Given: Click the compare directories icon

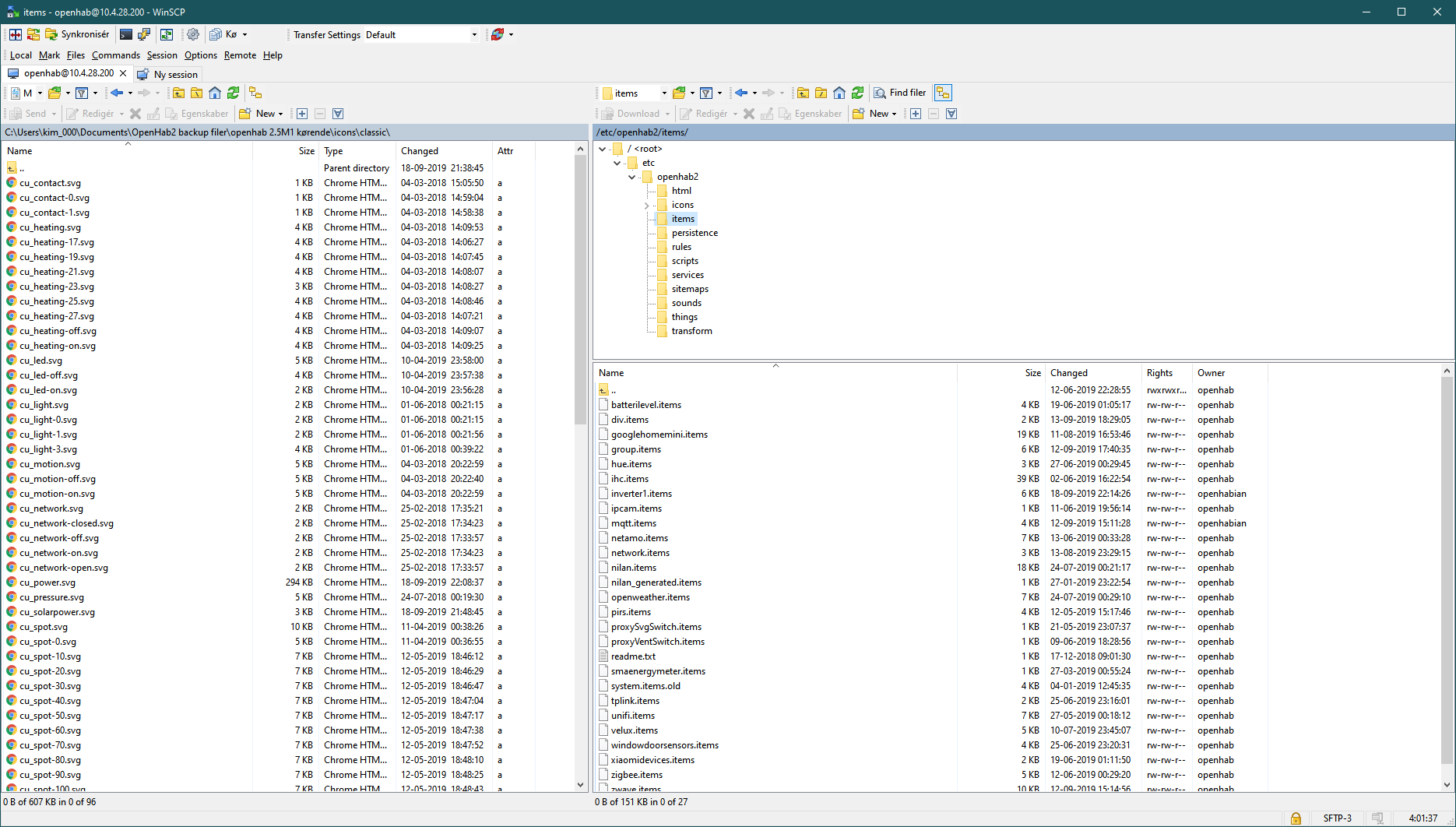Looking at the screenshot, I should pos(16,34).
